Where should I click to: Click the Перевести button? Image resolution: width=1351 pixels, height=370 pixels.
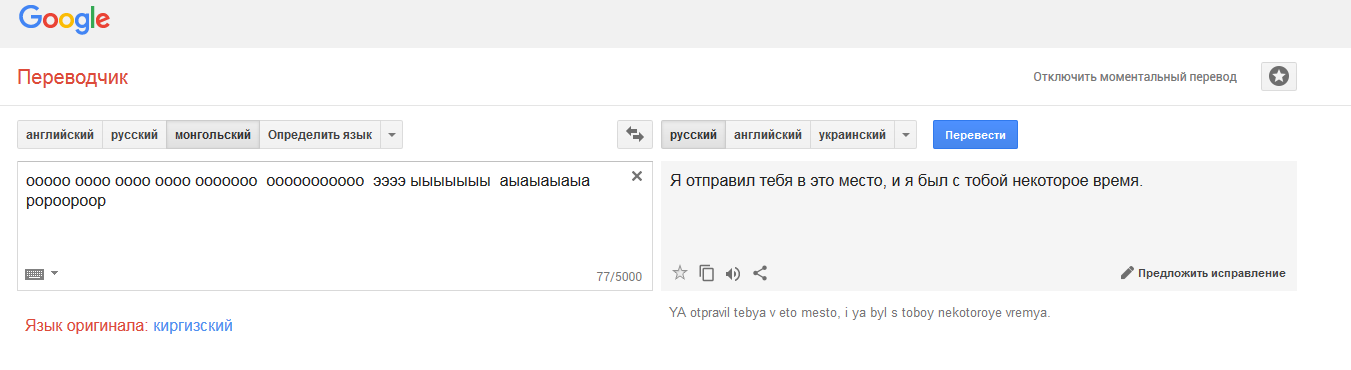tap(975, 134)
